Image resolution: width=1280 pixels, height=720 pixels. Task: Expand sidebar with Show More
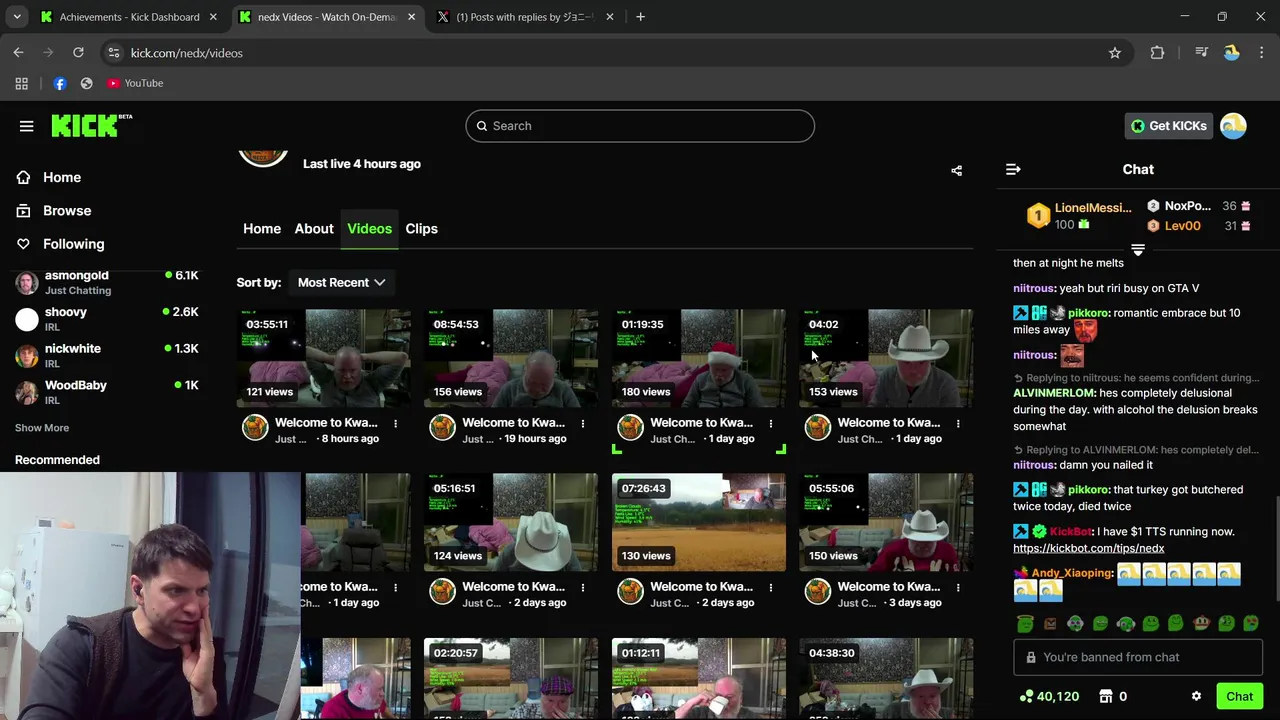[x=42, y=428]
